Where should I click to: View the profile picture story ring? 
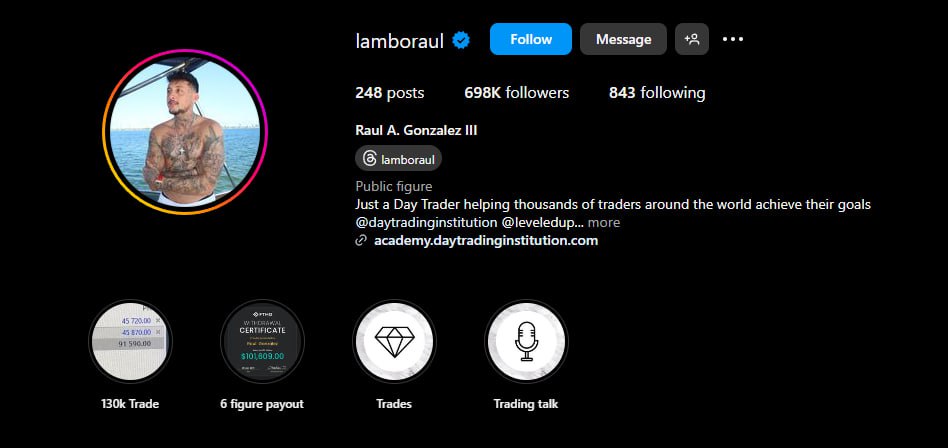tap(185, 132)
